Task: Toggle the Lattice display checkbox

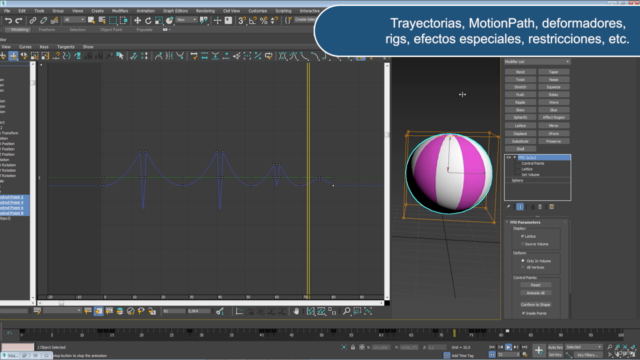Action: [x=522, y=236]
